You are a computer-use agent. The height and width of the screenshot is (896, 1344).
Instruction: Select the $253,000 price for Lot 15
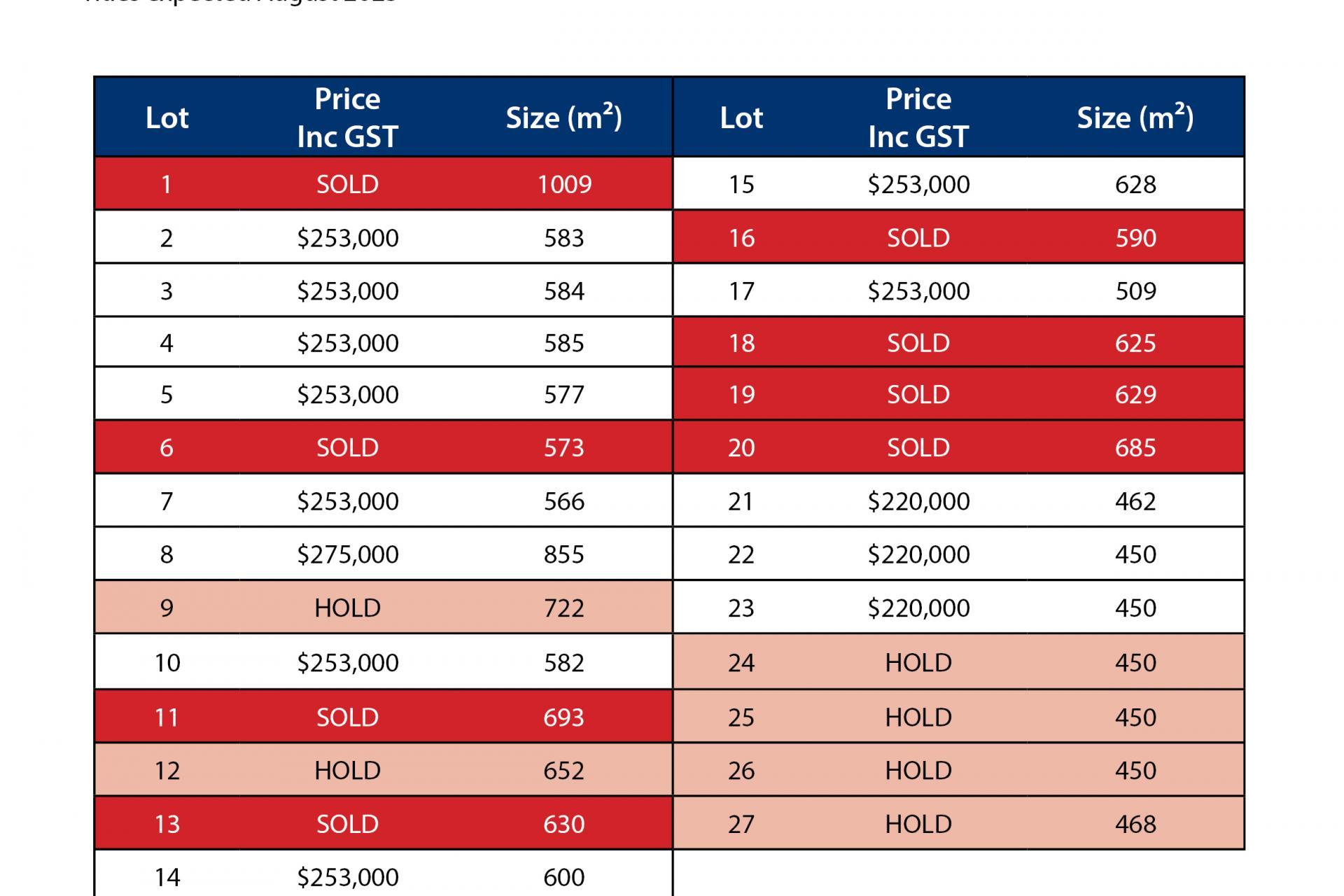click(x=918, y=184)
